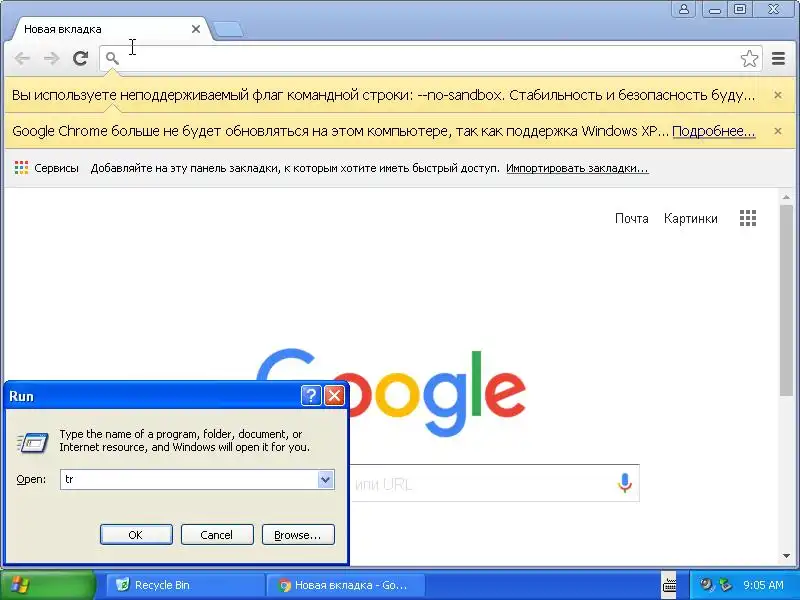This screenshot has width=800, height=600.
Task: Close the Новая вкладка tab
Action: pos(195,29)
